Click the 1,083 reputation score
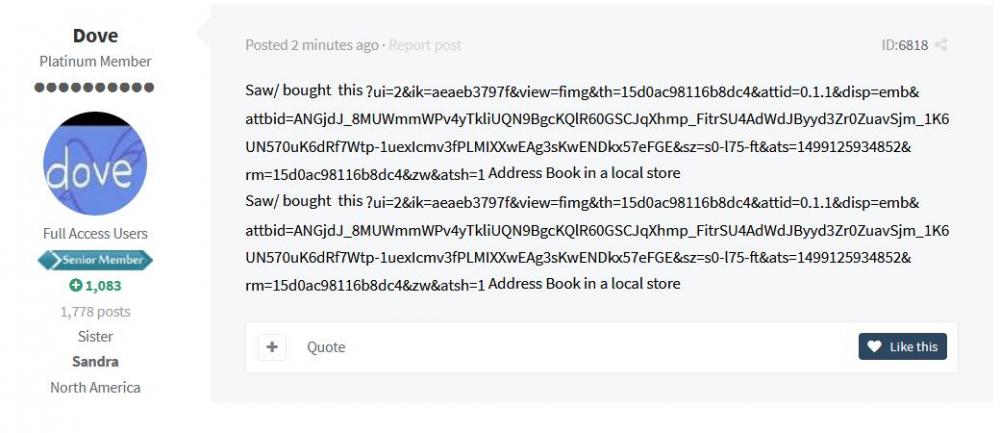 103,285
